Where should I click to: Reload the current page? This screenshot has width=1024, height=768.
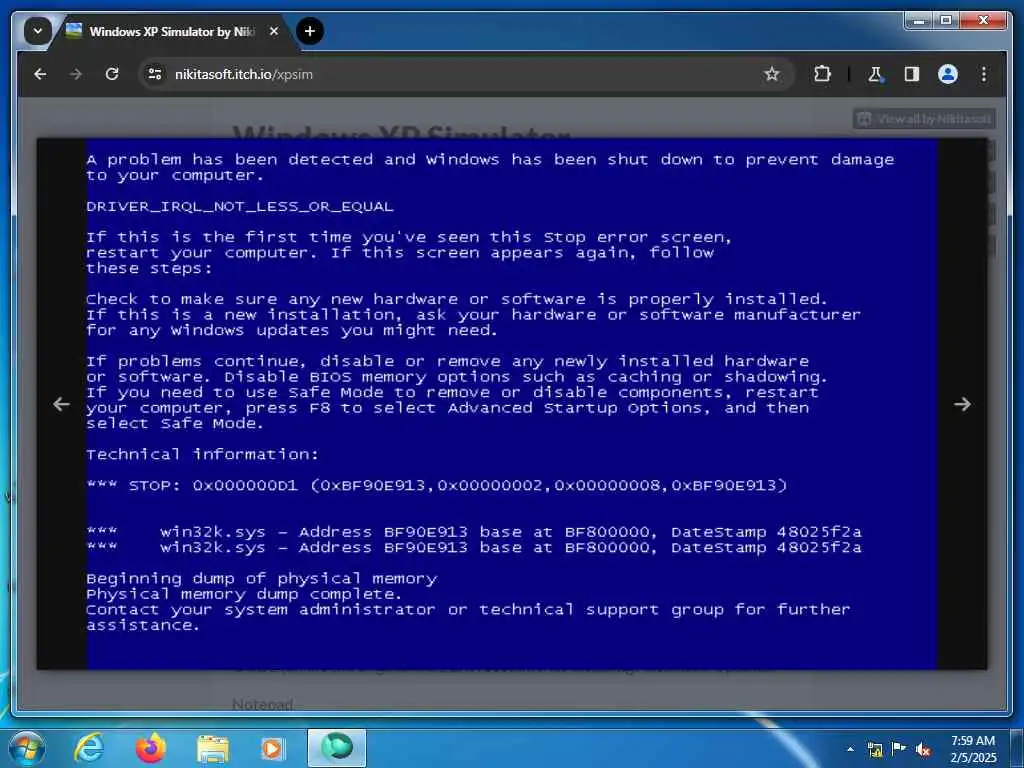point(112,74)
